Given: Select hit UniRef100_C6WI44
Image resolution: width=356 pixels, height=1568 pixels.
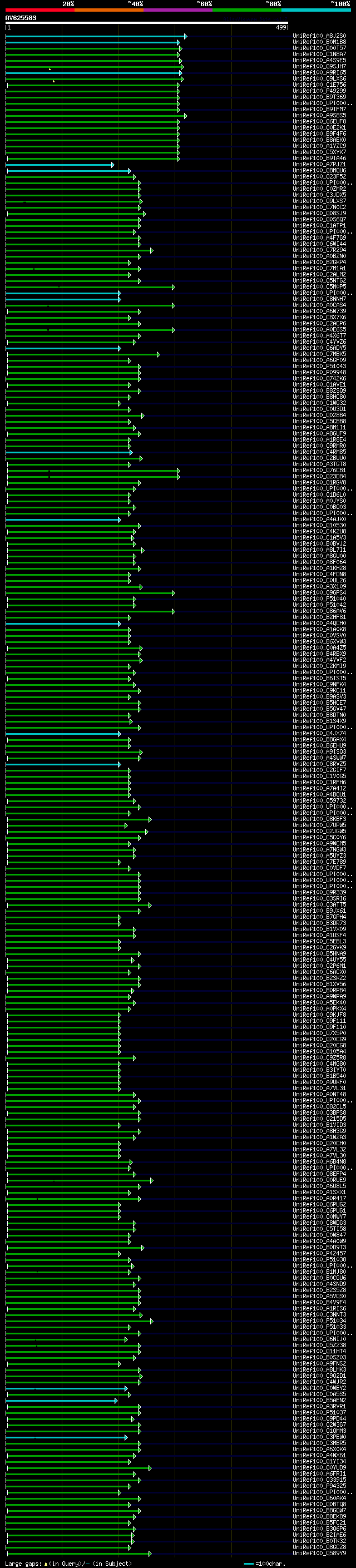Looking at the screenshot, I should 319,244.
